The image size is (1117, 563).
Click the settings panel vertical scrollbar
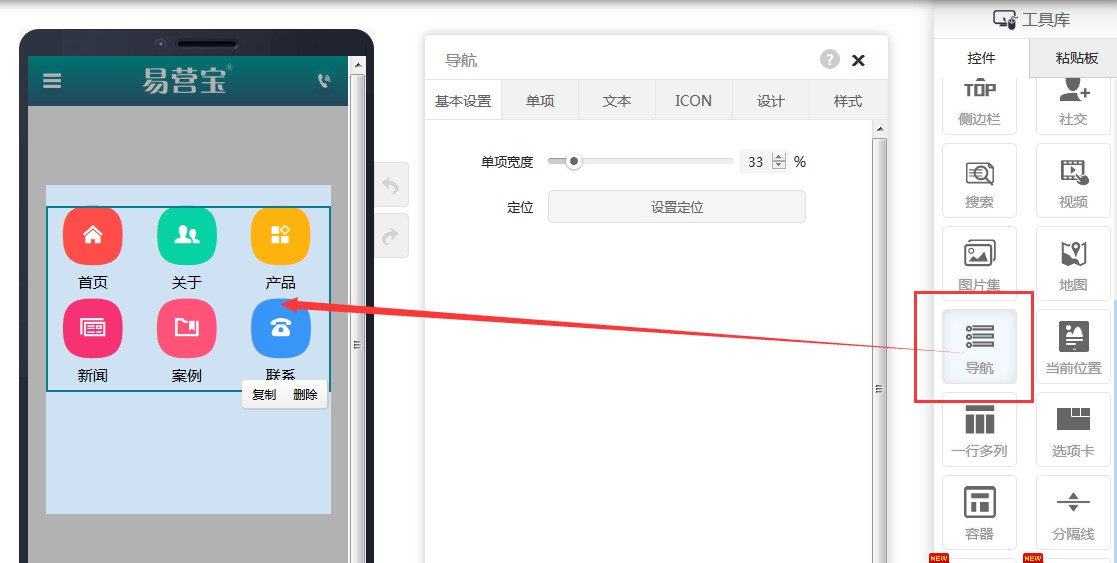coord(880,349)
